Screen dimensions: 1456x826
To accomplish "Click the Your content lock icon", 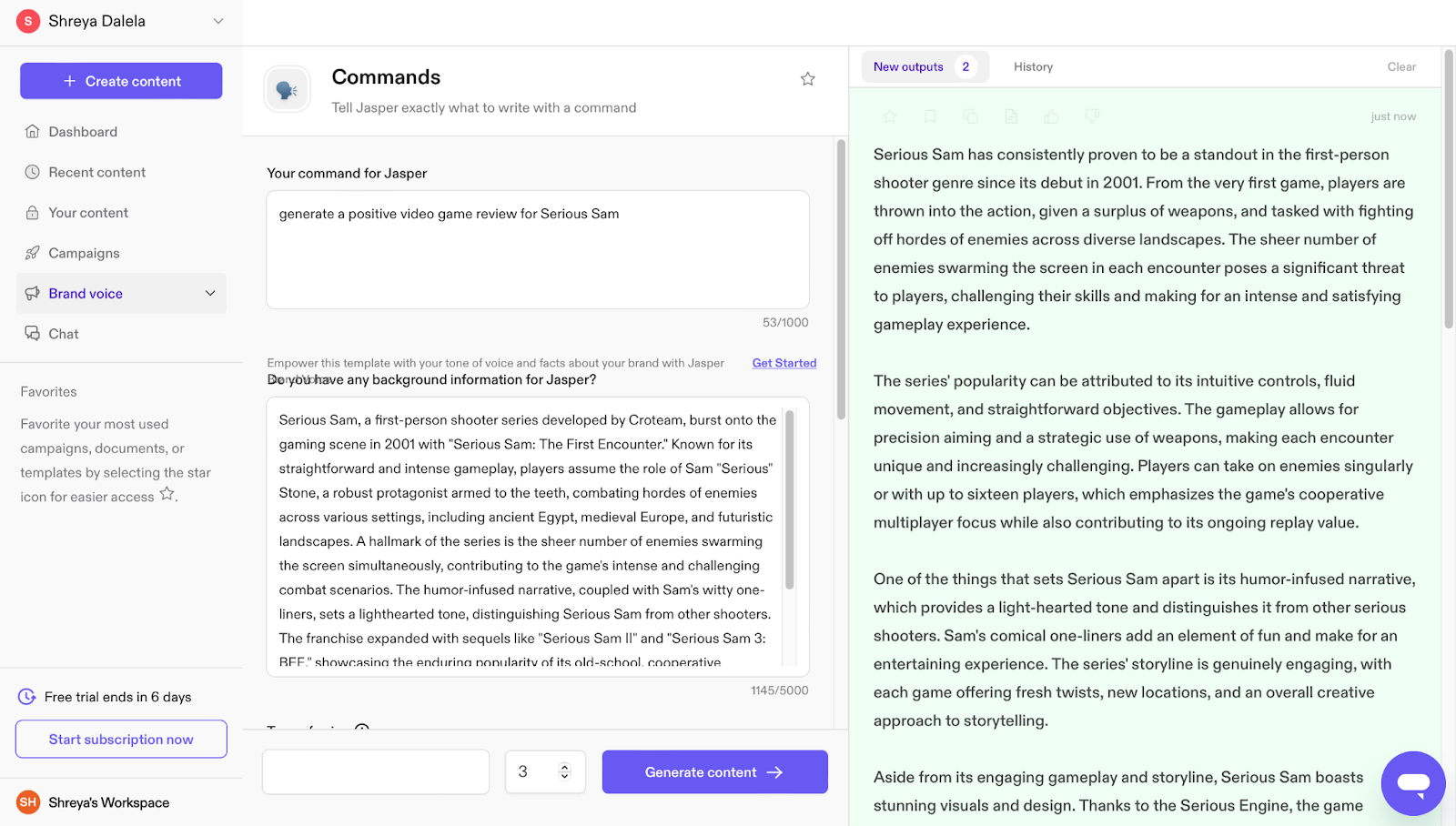I will (32, 212).
